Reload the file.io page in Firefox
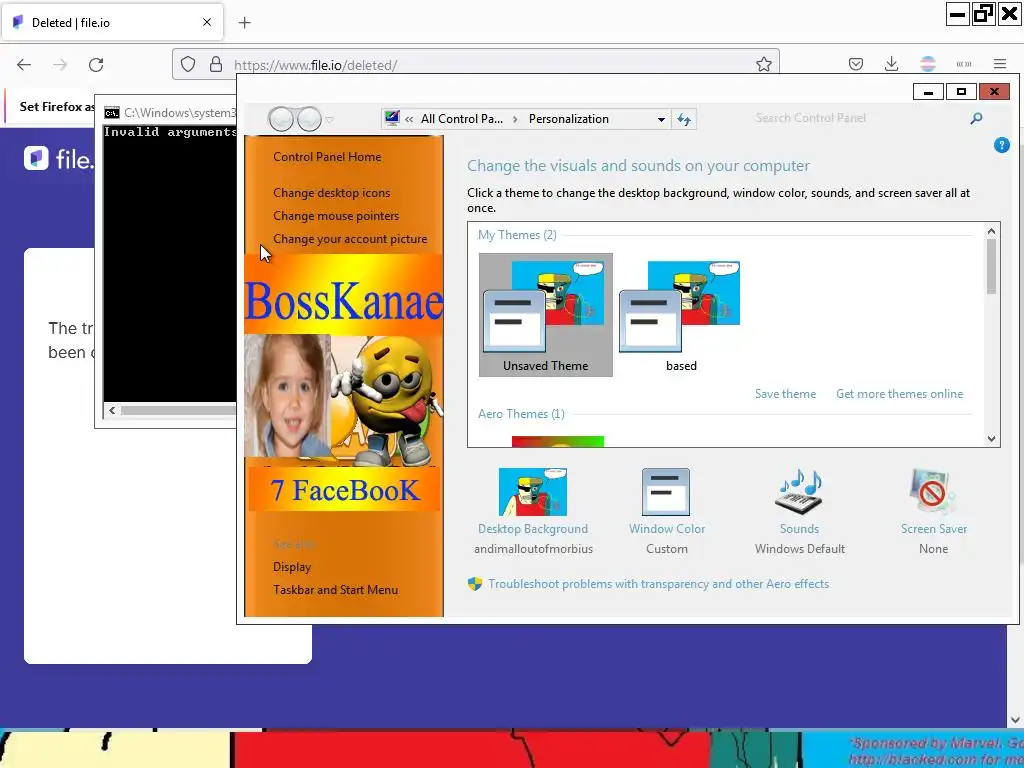 96,65
